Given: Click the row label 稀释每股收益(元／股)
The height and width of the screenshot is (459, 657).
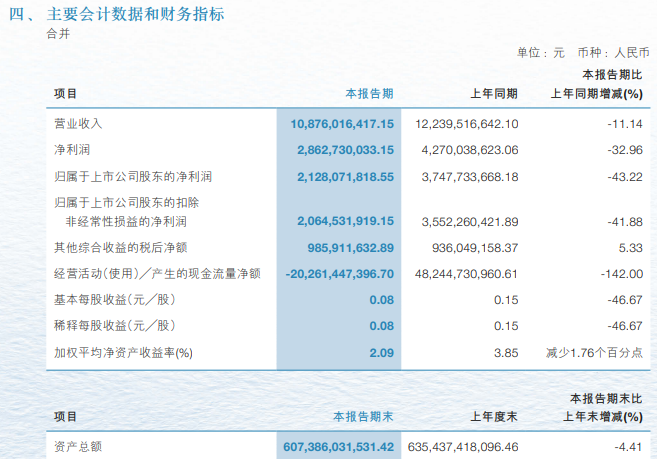Looking at the screenshot, I should click(x=114, y=326).
